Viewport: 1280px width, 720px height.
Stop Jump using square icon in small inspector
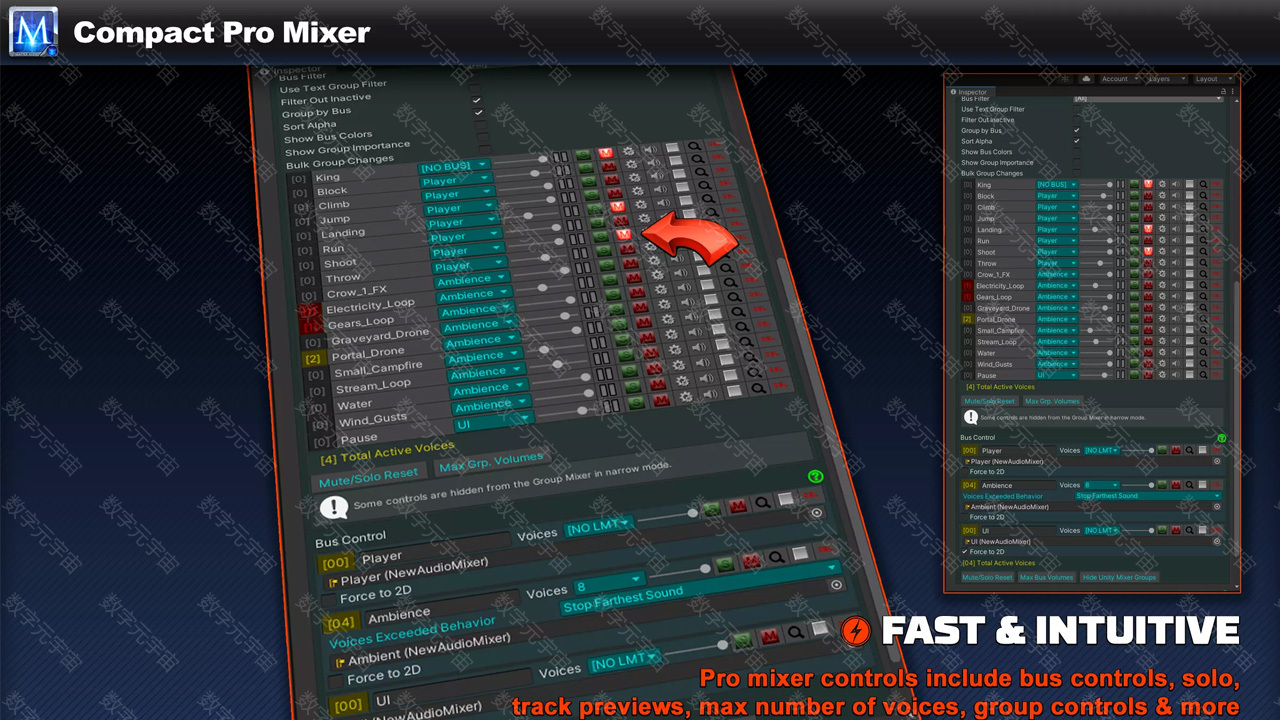tap(1189, 218)
